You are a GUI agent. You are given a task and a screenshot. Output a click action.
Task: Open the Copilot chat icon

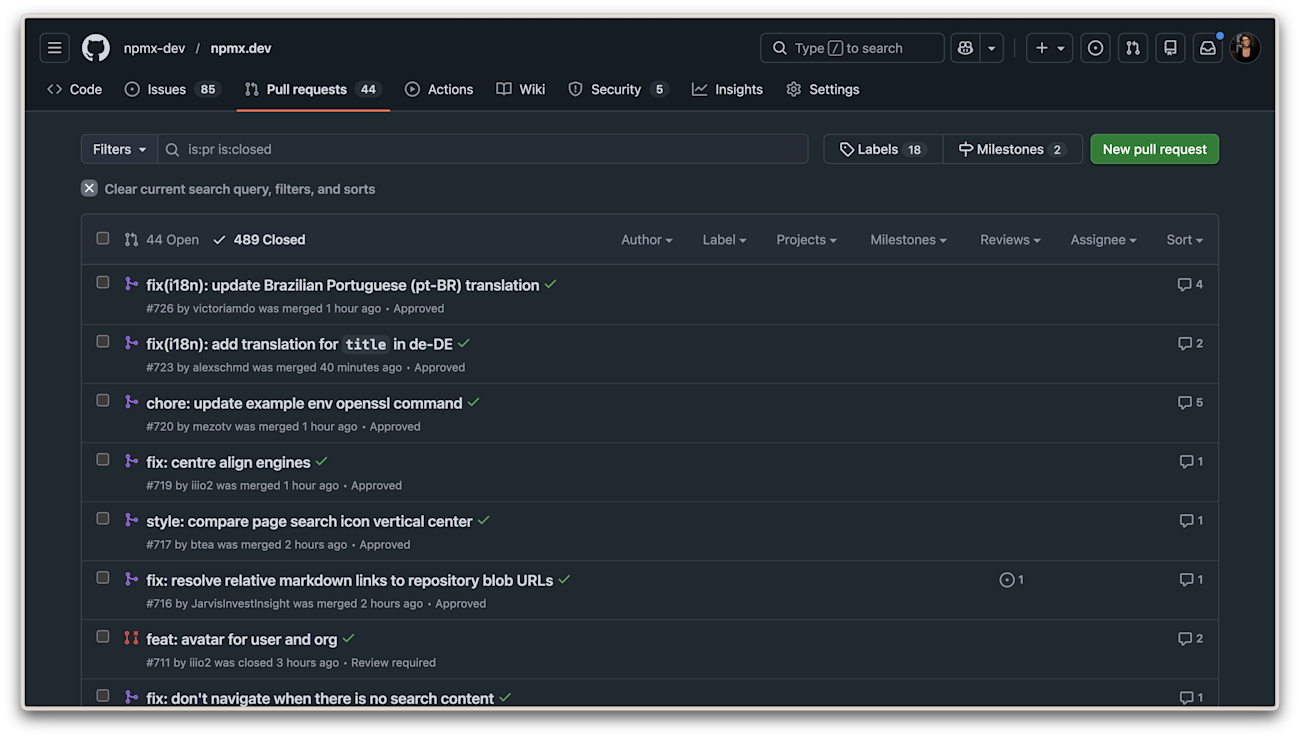[965, 48]
